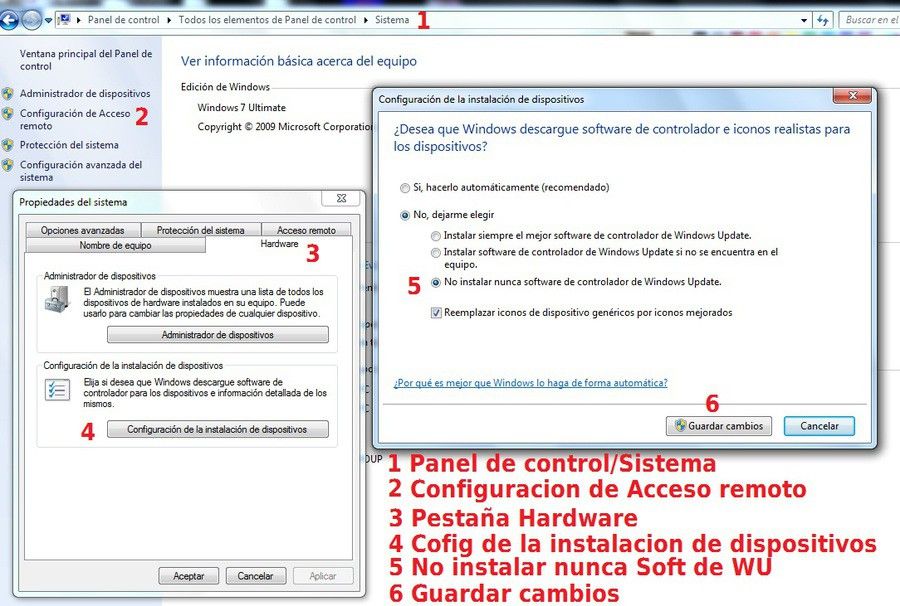Click the Control Panel icon in address bar
The width and height of the screenshot is (900, 606).
click(x=64, y=20)
